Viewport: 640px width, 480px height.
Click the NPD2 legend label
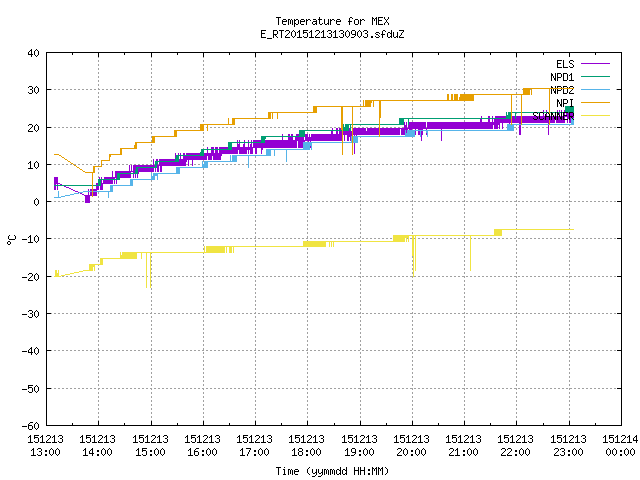tap(562, 90)
